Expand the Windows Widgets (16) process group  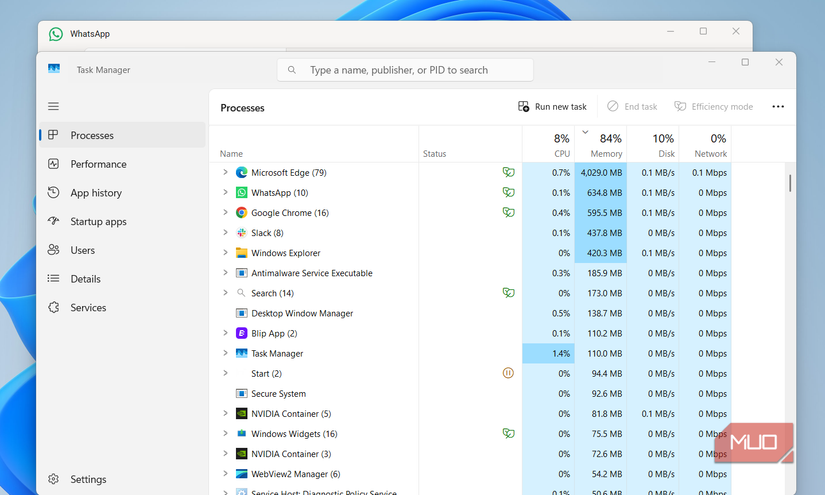pos(225,433)
